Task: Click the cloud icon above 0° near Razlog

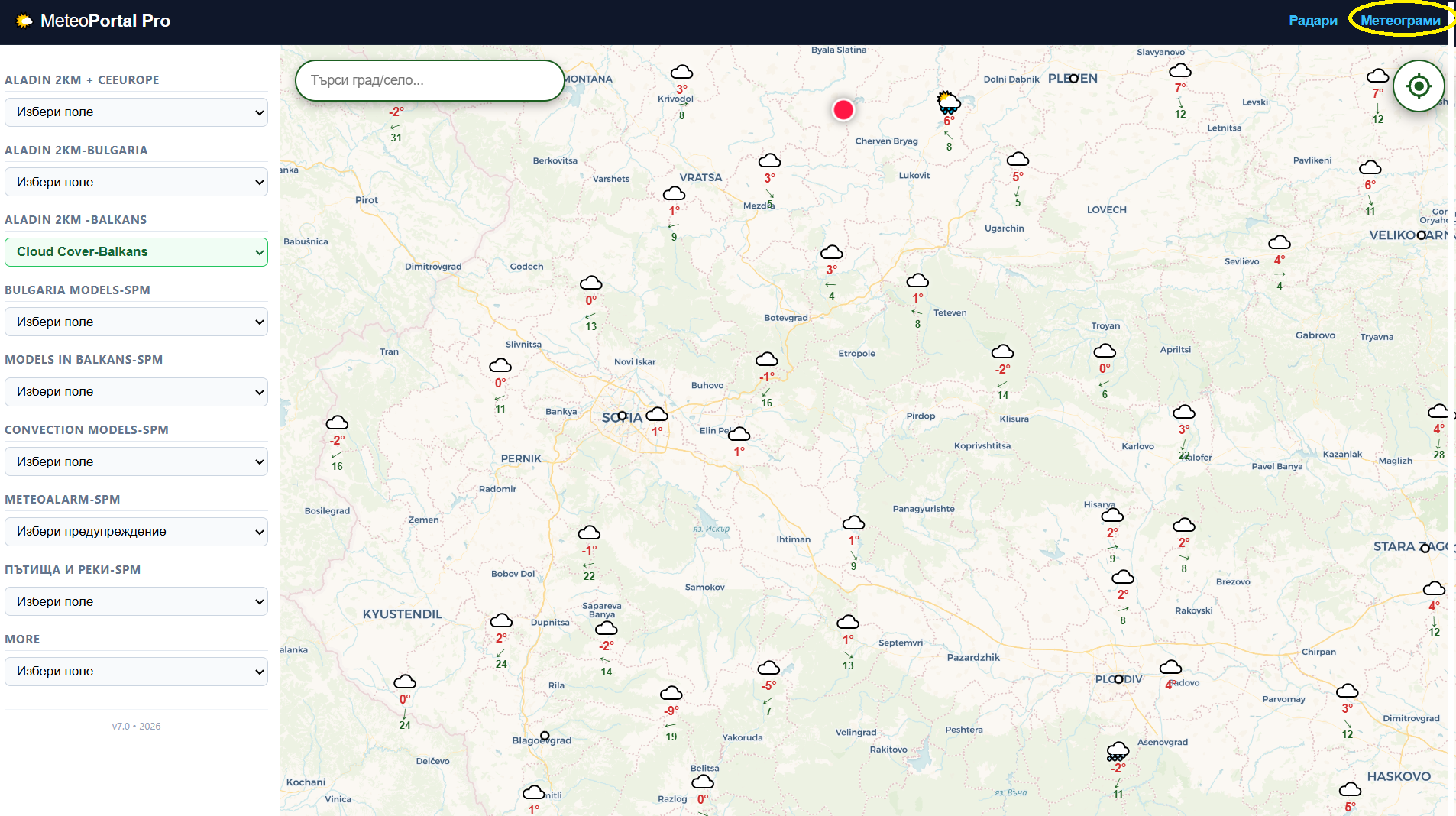Action: pos(703,782)
